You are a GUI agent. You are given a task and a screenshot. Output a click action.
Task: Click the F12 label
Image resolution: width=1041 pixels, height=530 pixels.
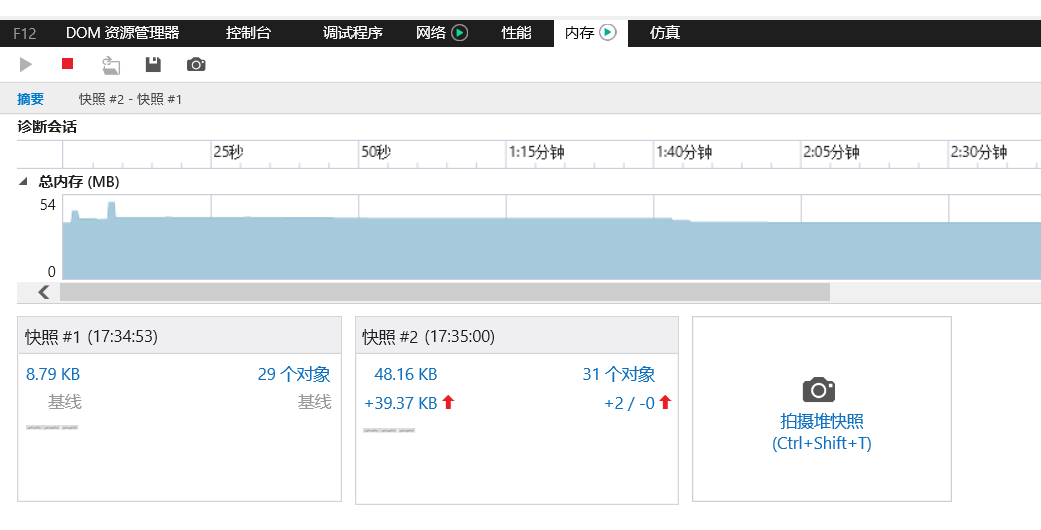click(x=25, y=33)
